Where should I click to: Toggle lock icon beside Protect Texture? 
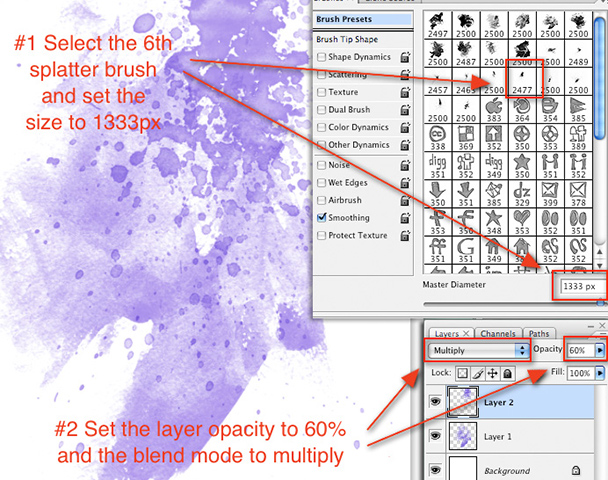tap(405, 235)
